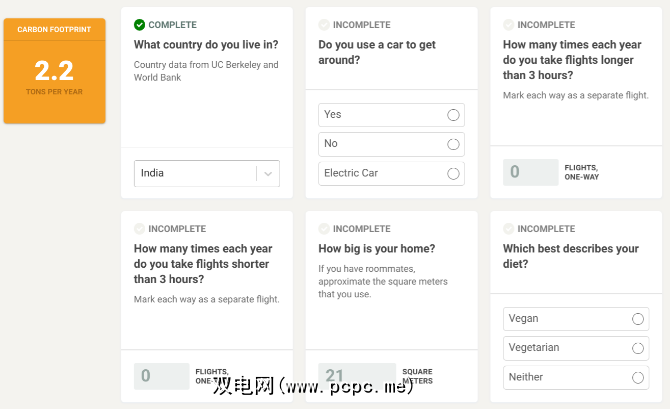Select Neither for diet
Viewport: 670px width, 409px height.
638,377
